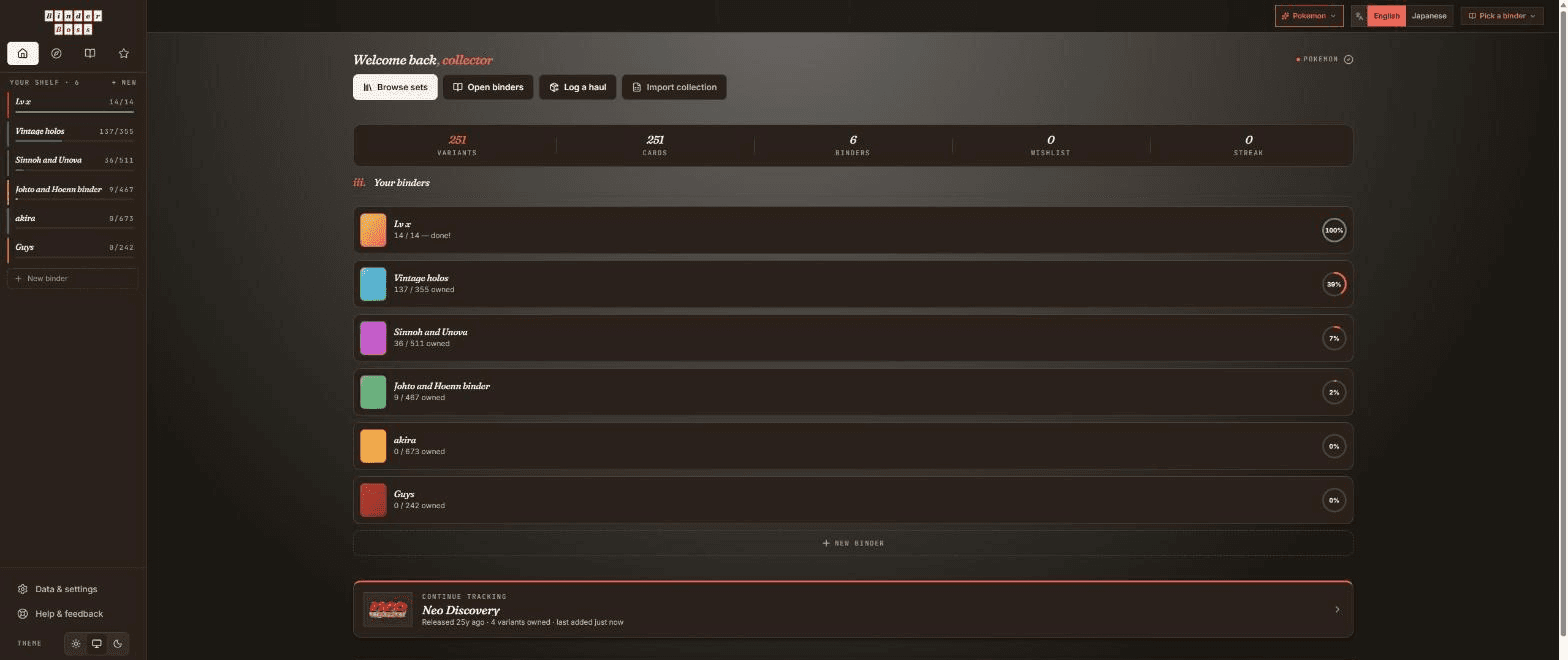Click chevron arrow on Neo Discovery card

point(1338,609)
